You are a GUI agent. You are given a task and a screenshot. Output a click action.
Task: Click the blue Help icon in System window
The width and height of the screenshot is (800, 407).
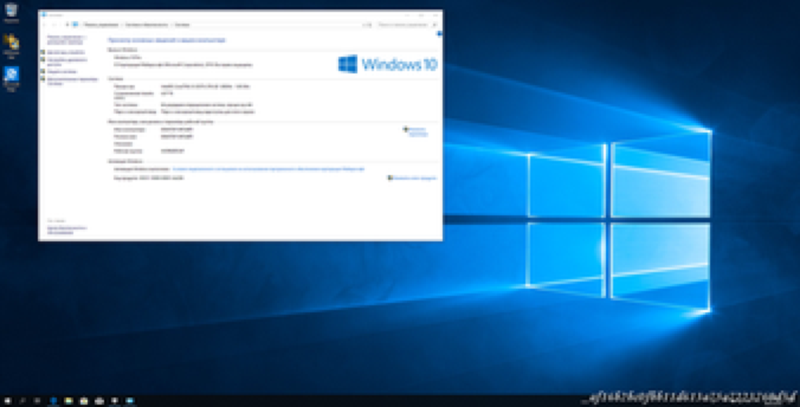[439, 34]
